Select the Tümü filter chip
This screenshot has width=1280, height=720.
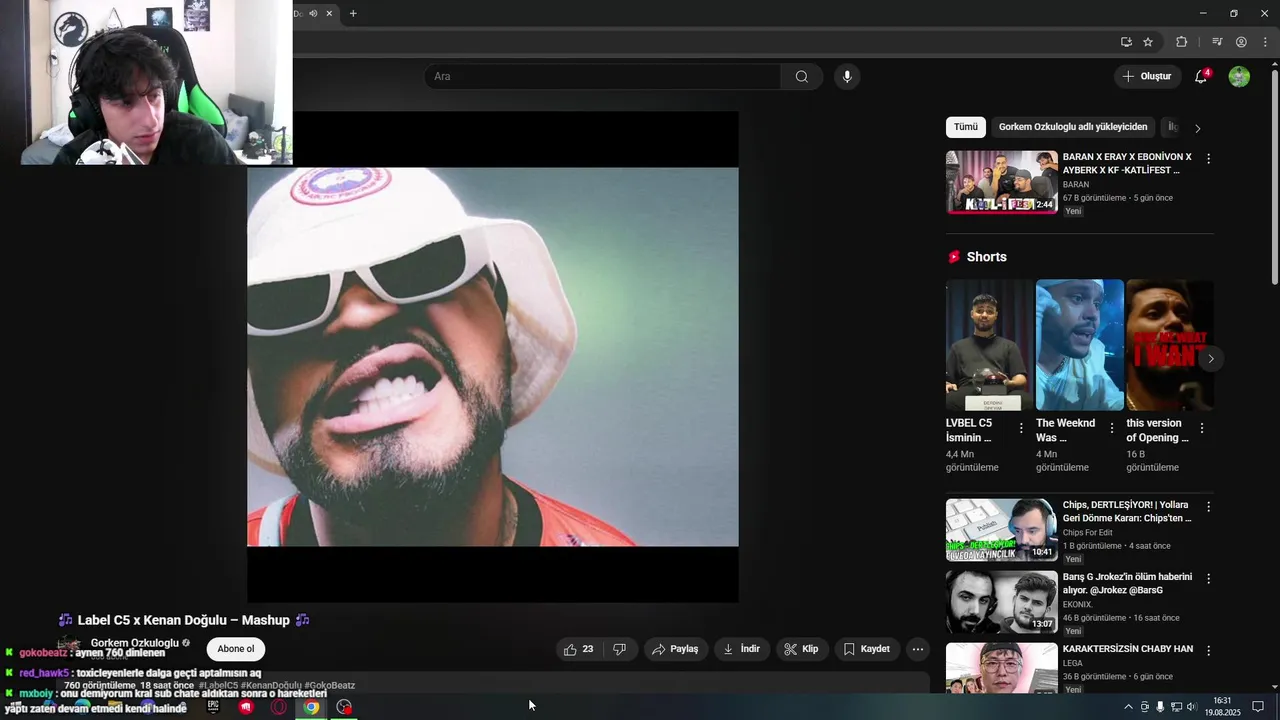click(966, 127)
